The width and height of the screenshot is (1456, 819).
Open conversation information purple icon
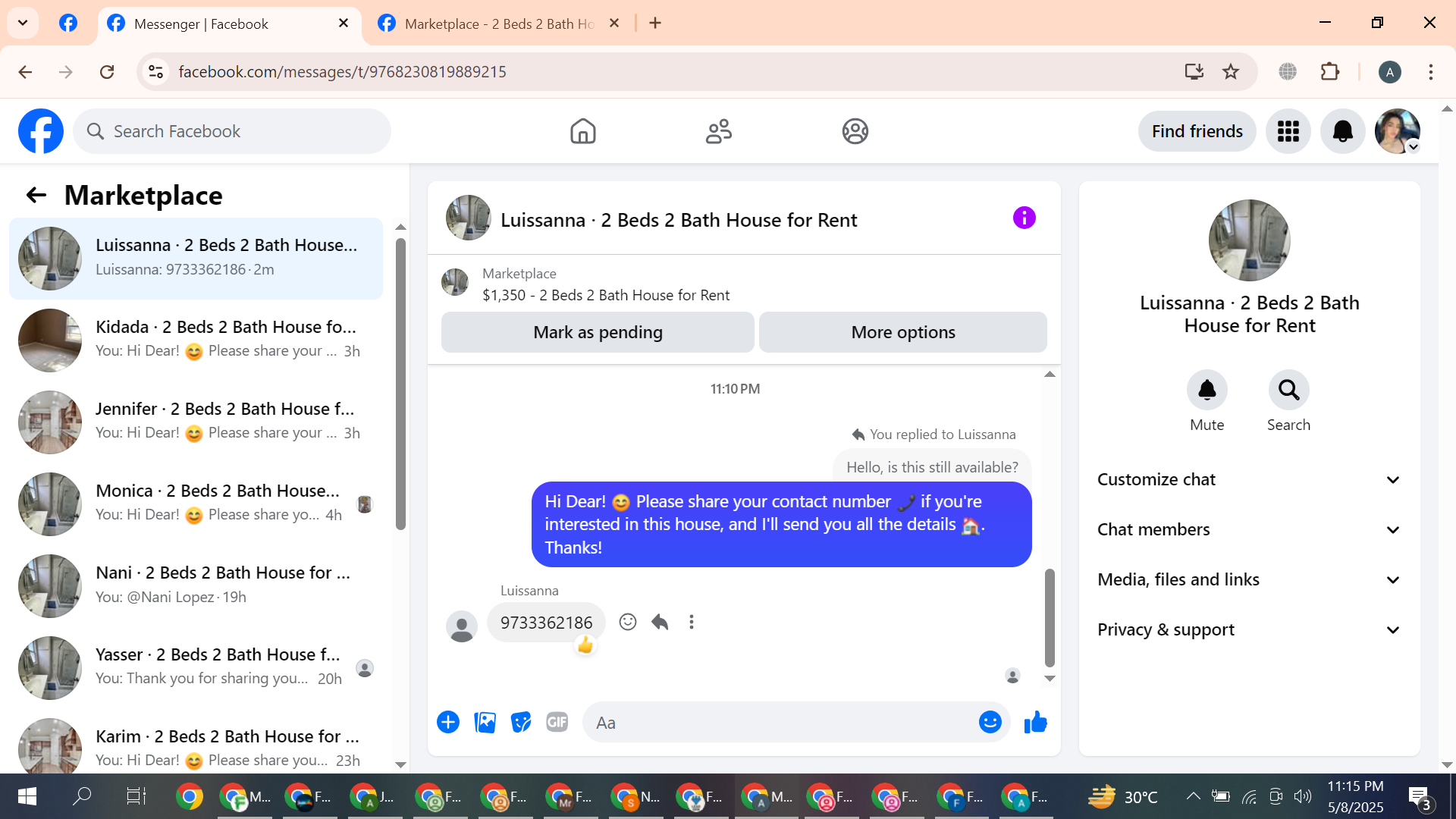1024,218
